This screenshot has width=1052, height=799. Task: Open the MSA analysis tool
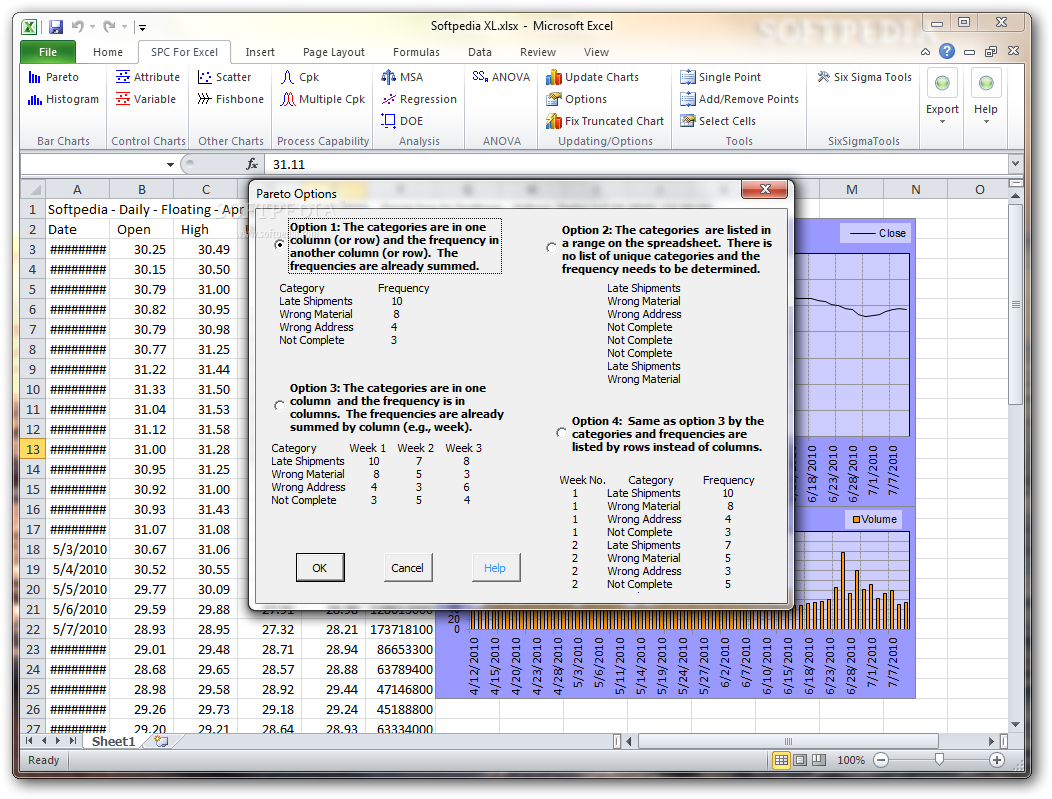[x=402, y=77]
